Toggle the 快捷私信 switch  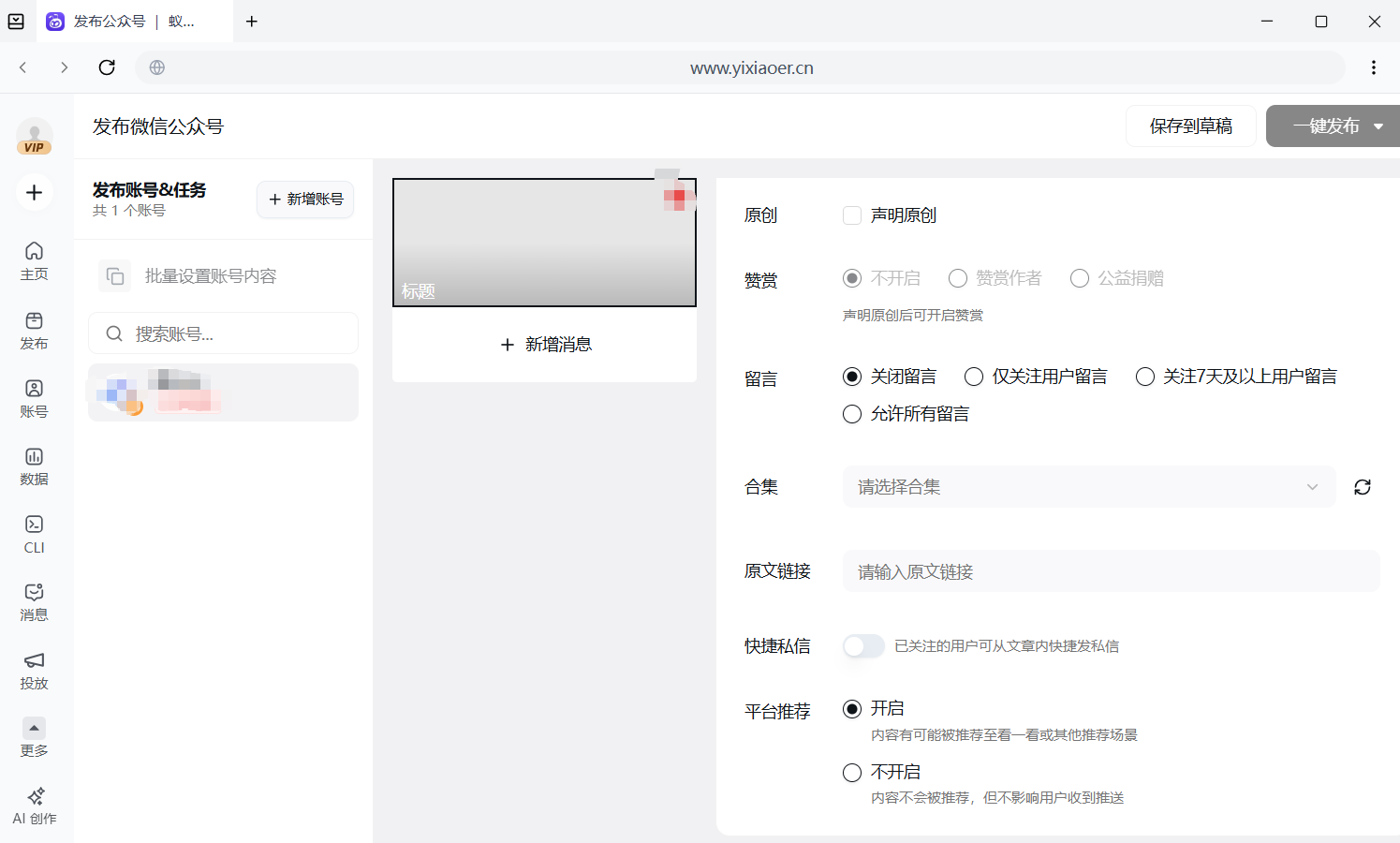[x=863, y=646]
